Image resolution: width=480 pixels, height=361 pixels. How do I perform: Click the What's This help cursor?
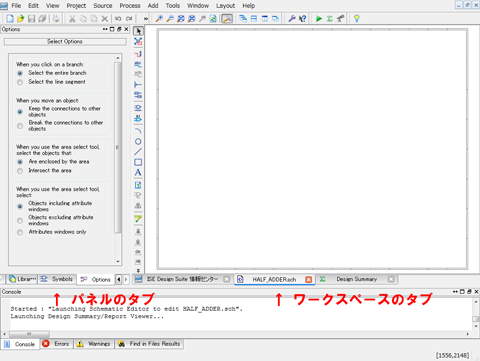point(303,19)
